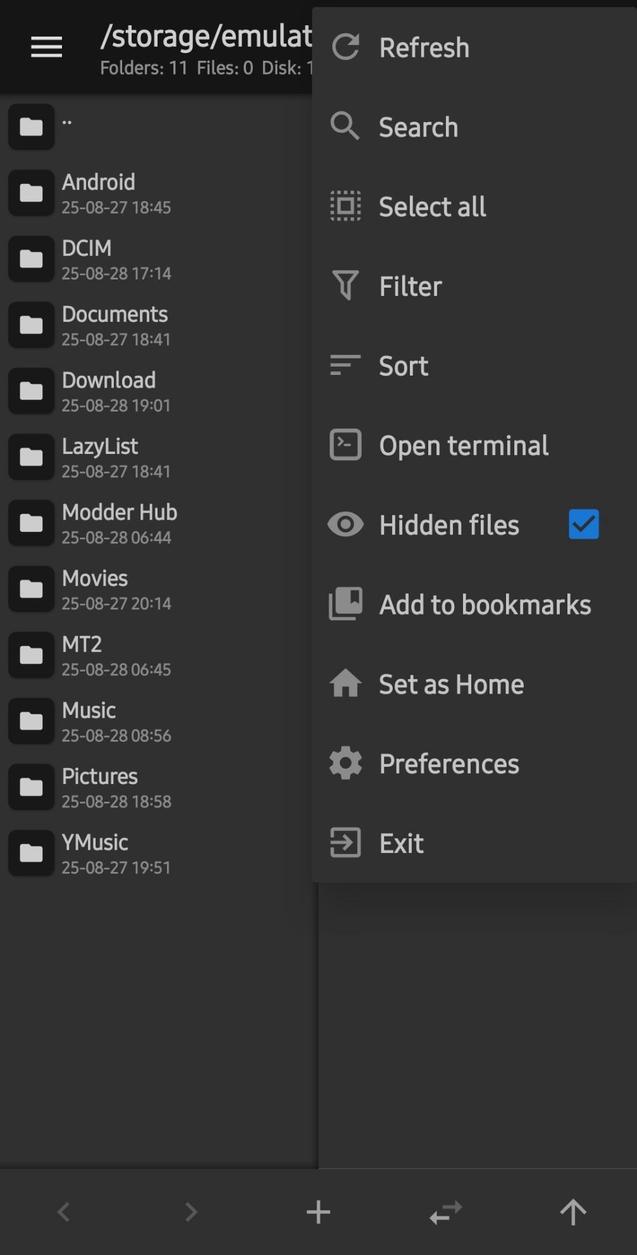
Task: Click the Movies folder icon
Action: tap(31, 589)
